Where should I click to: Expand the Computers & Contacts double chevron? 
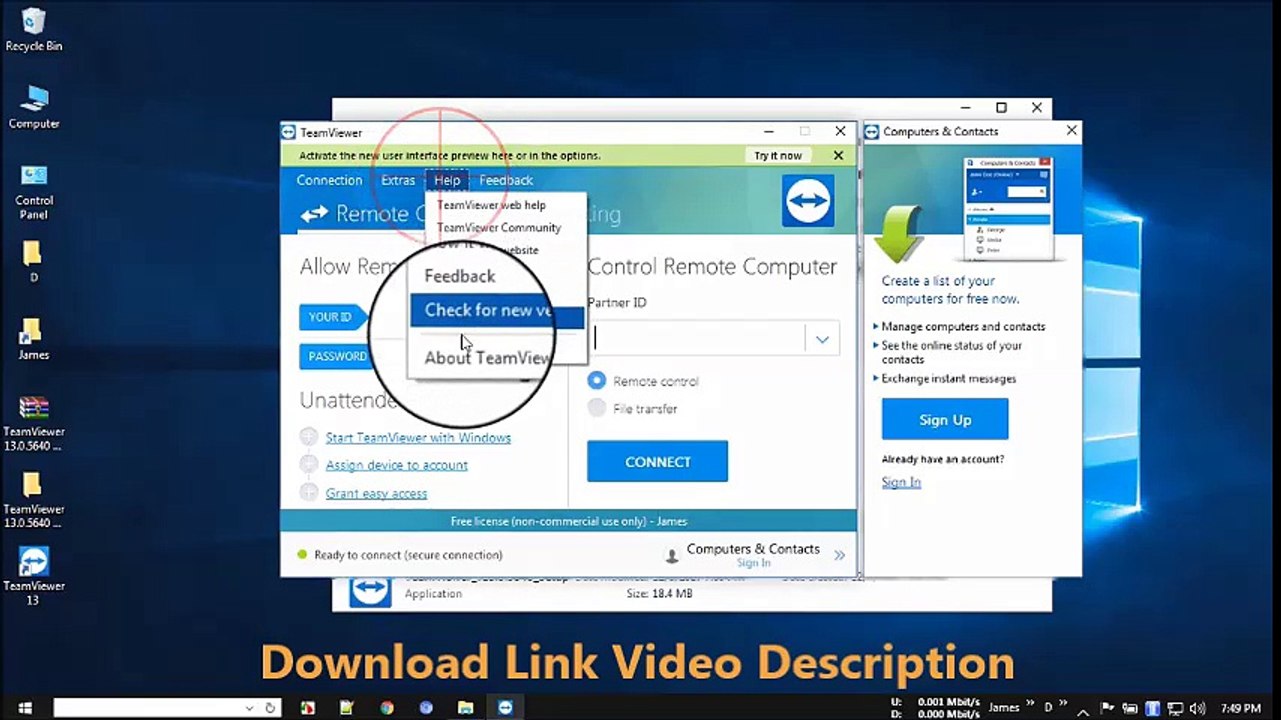point(839,555)
